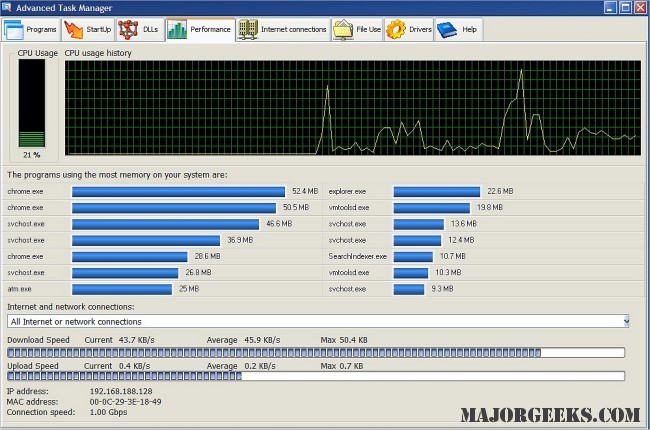The width and height of the screenshot is (650, 430).
Task: Click the 'SearchIndexer.exe' process name
Action: [x=357, y=256]
